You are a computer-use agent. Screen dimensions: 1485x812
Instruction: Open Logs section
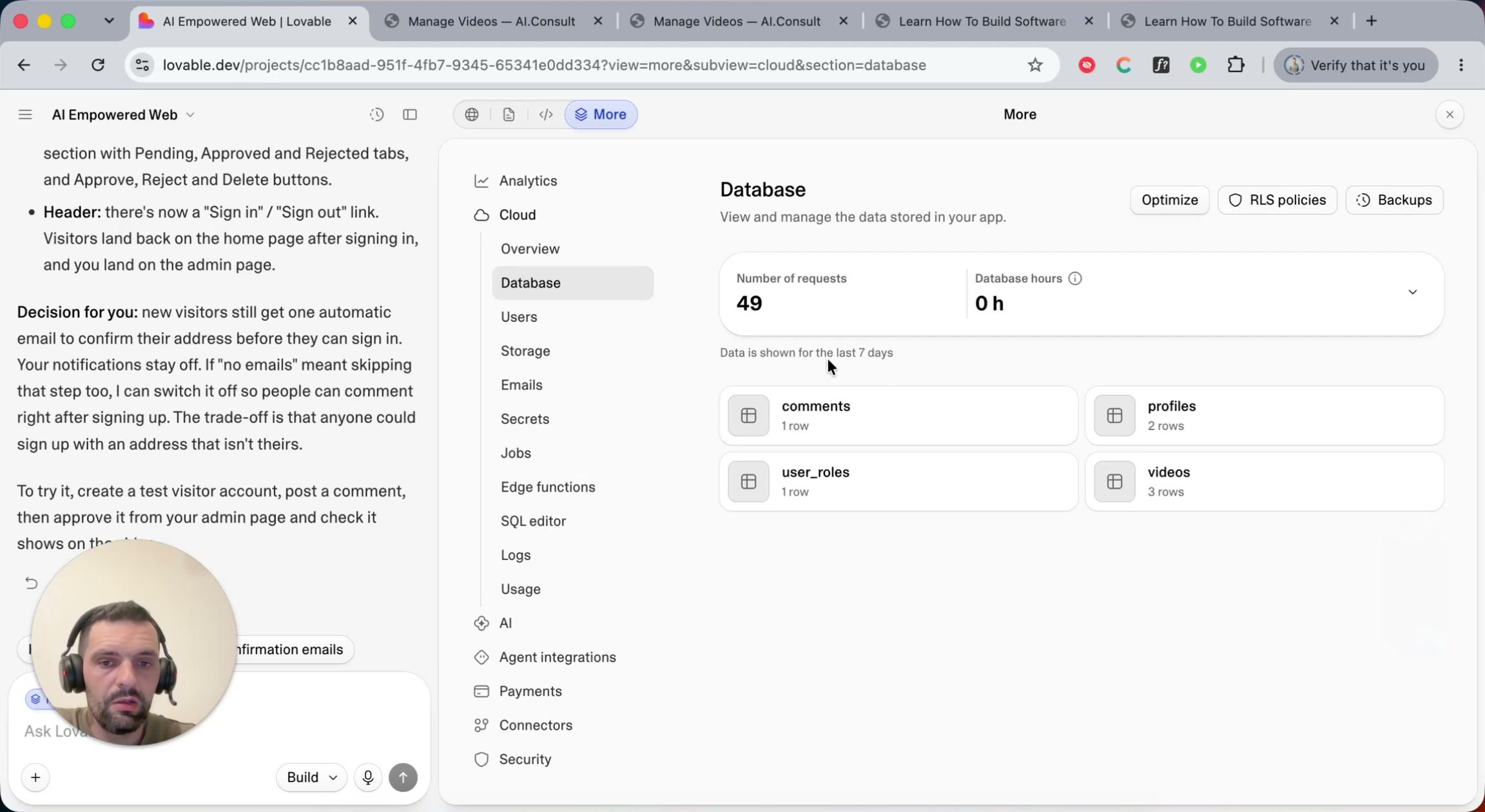(x=516, y=556)
